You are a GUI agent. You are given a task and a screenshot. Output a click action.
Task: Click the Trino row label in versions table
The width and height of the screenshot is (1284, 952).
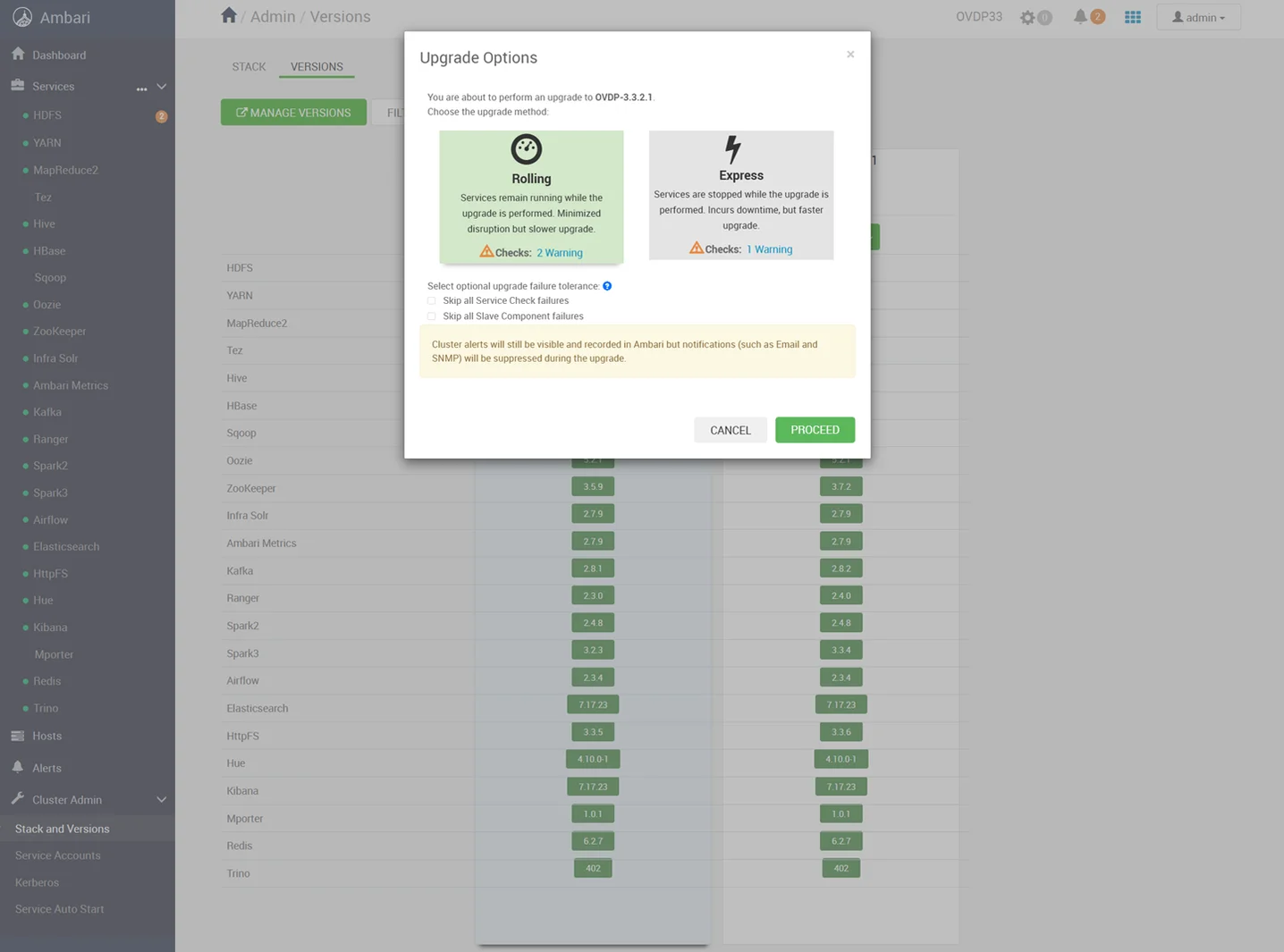click(x=239, y=873)
